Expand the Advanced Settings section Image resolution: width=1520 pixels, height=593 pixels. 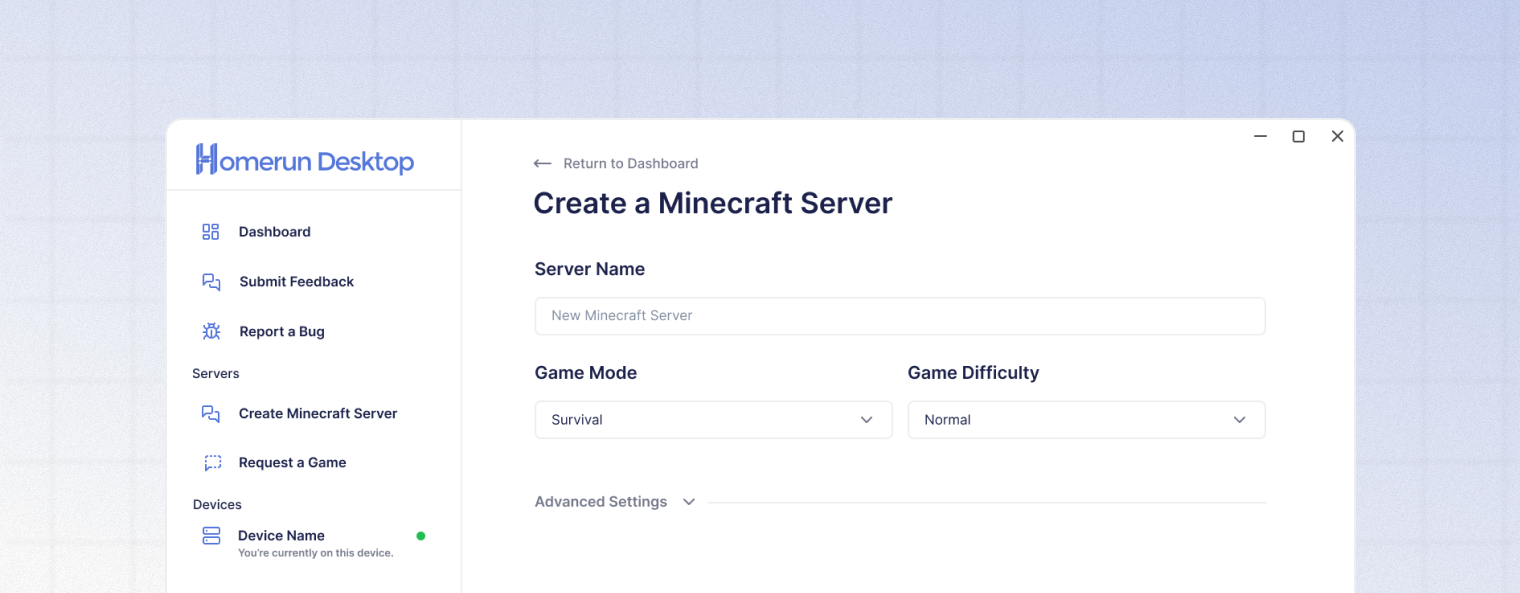pyautogui.click(x=614, y=502)
